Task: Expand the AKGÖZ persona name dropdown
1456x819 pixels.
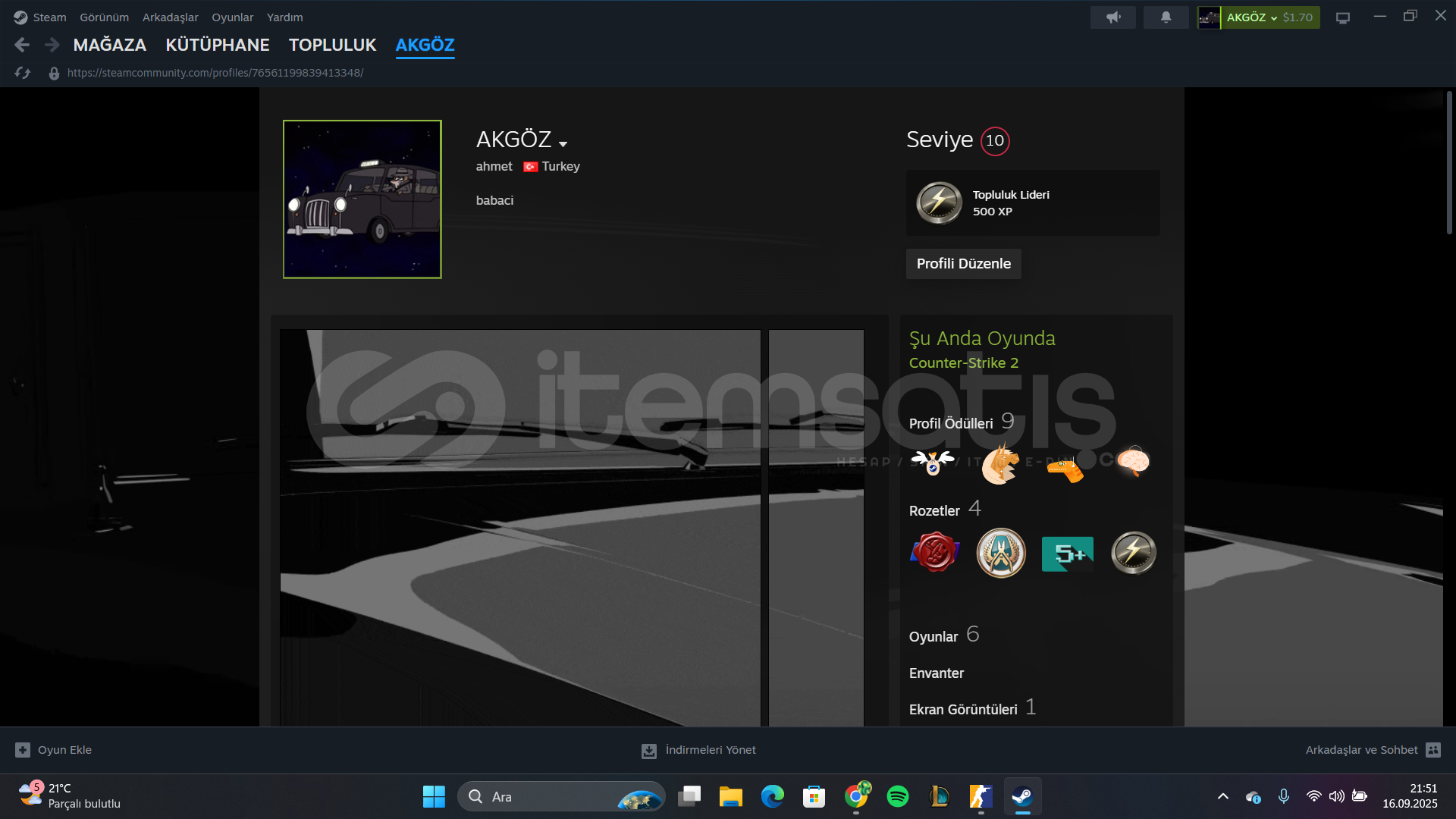Action: tap(563, 144)
